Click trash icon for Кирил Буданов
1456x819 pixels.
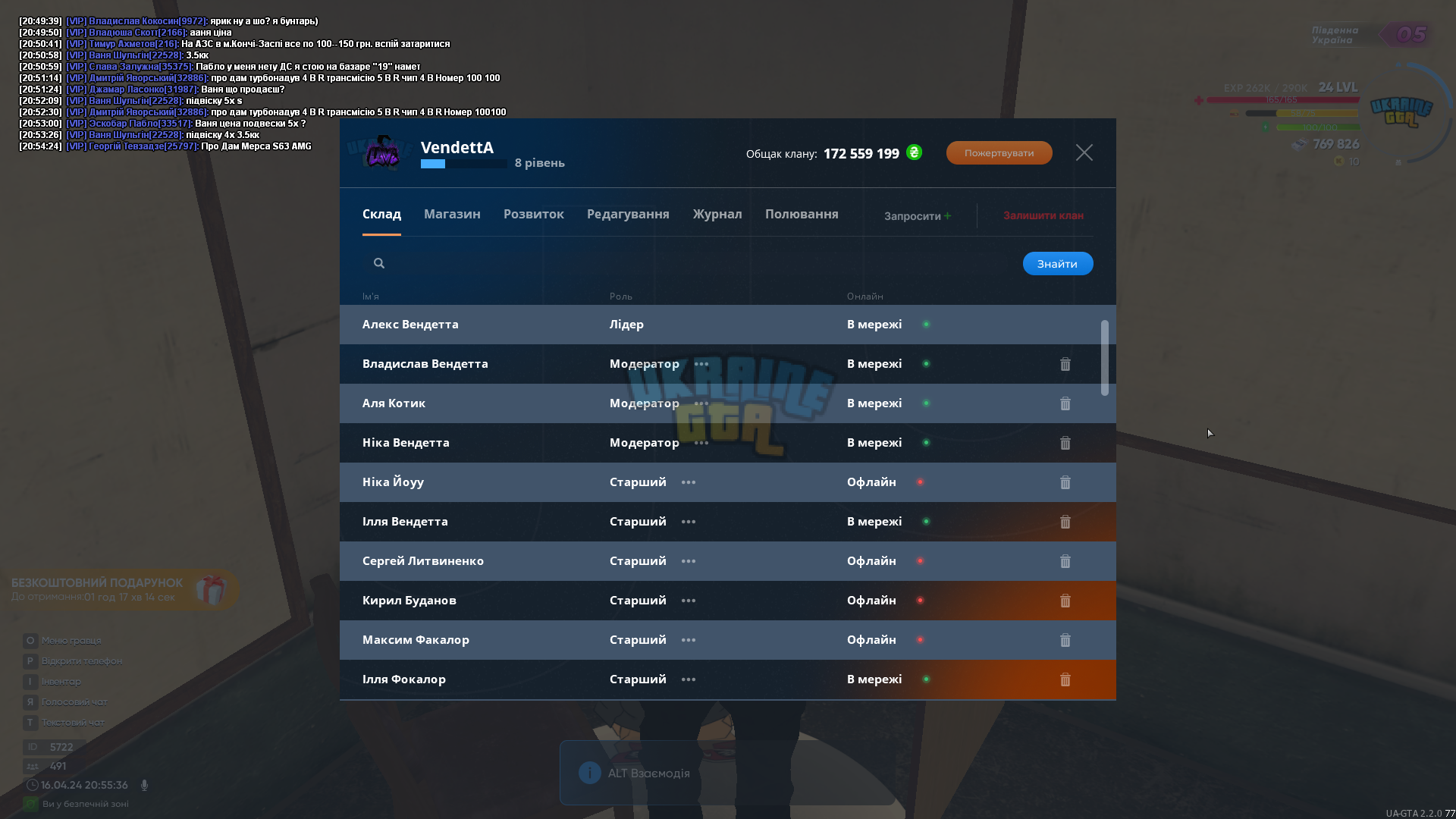1065,601
